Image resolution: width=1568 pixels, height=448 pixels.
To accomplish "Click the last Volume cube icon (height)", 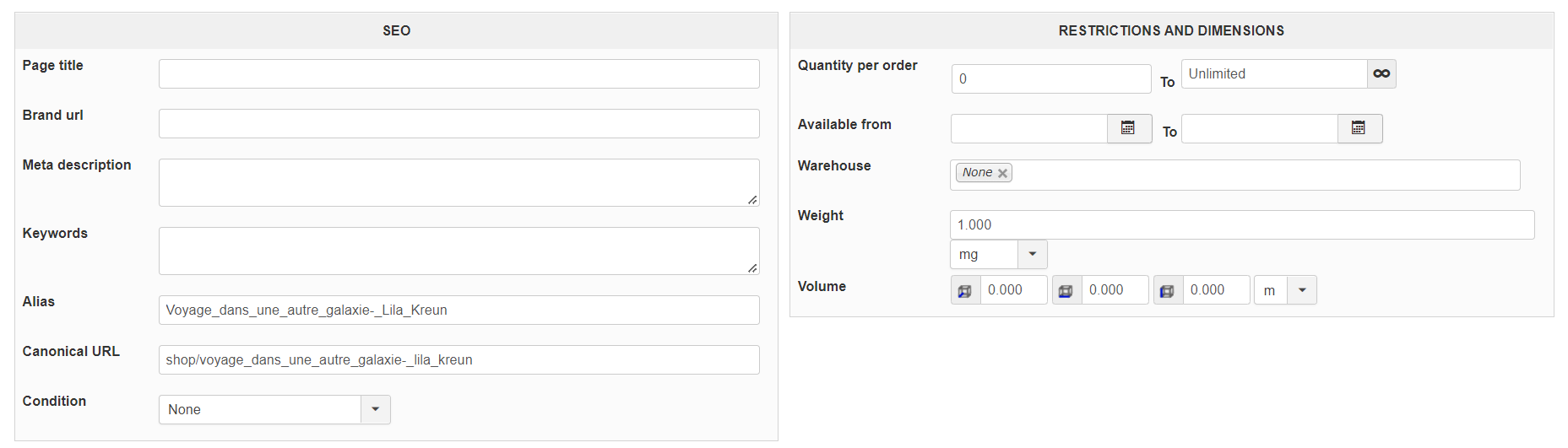I will [1168, 290].
